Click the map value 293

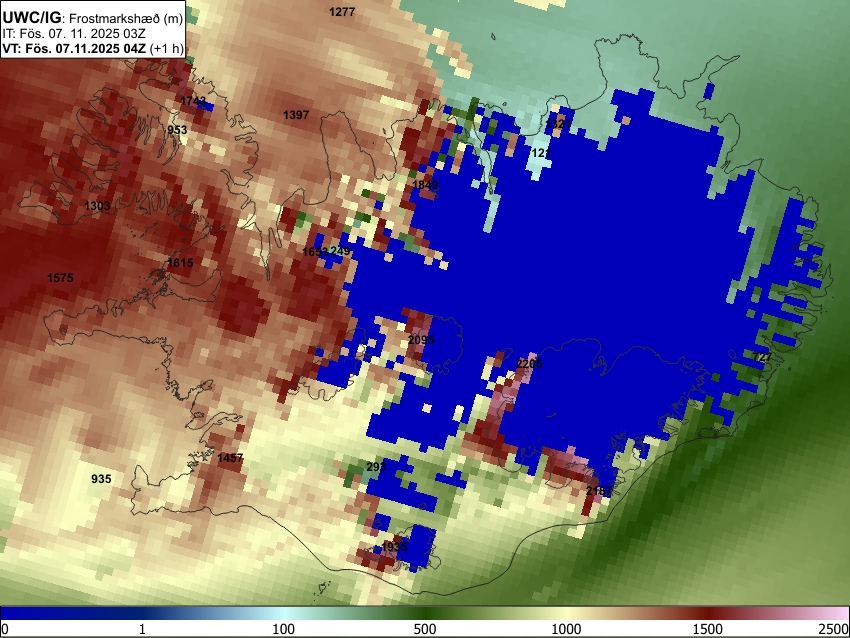[376, 467]
